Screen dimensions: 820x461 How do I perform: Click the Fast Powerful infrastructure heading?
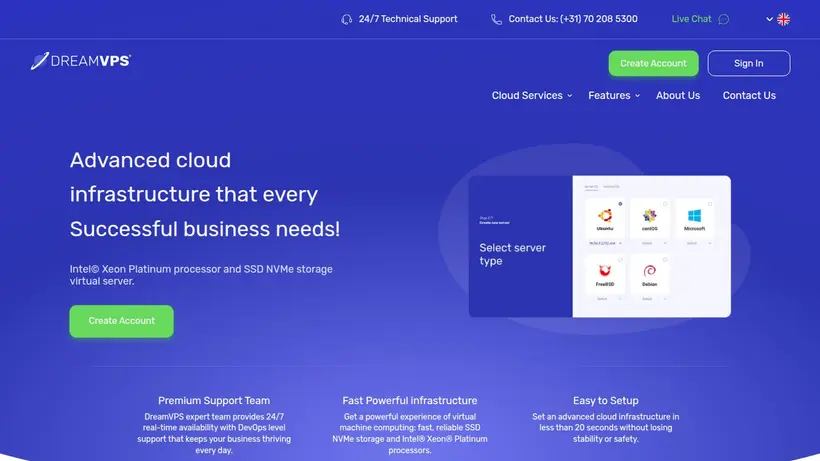tap(409, 400)
